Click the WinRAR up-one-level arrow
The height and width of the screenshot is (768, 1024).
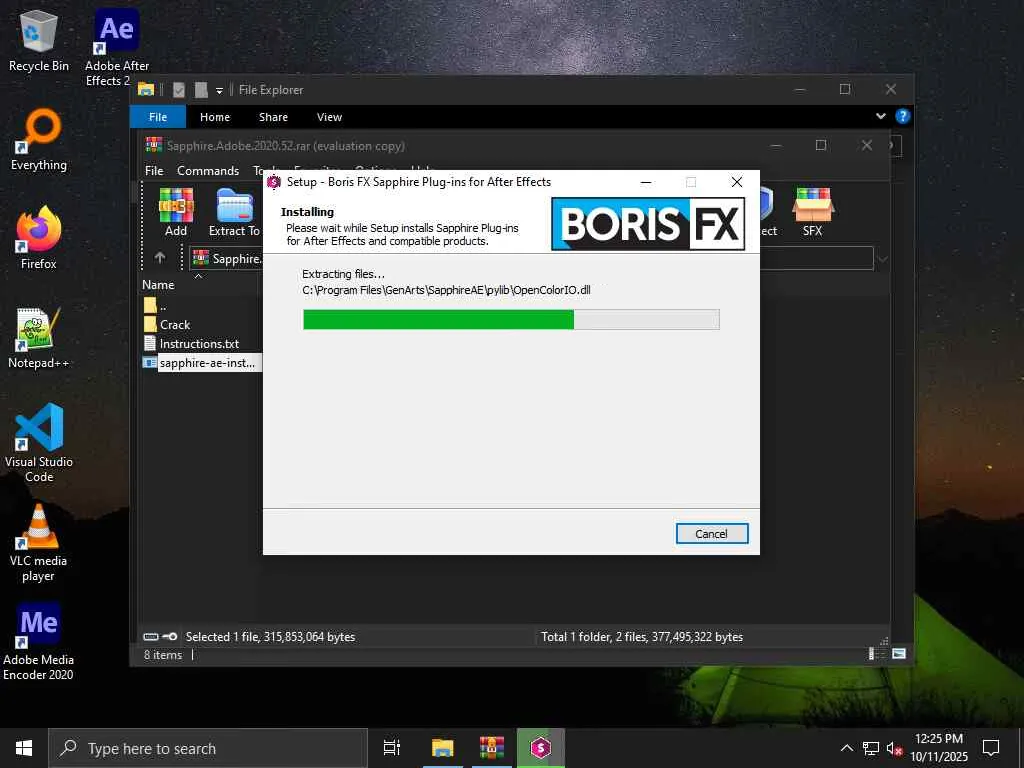(160, 258)
